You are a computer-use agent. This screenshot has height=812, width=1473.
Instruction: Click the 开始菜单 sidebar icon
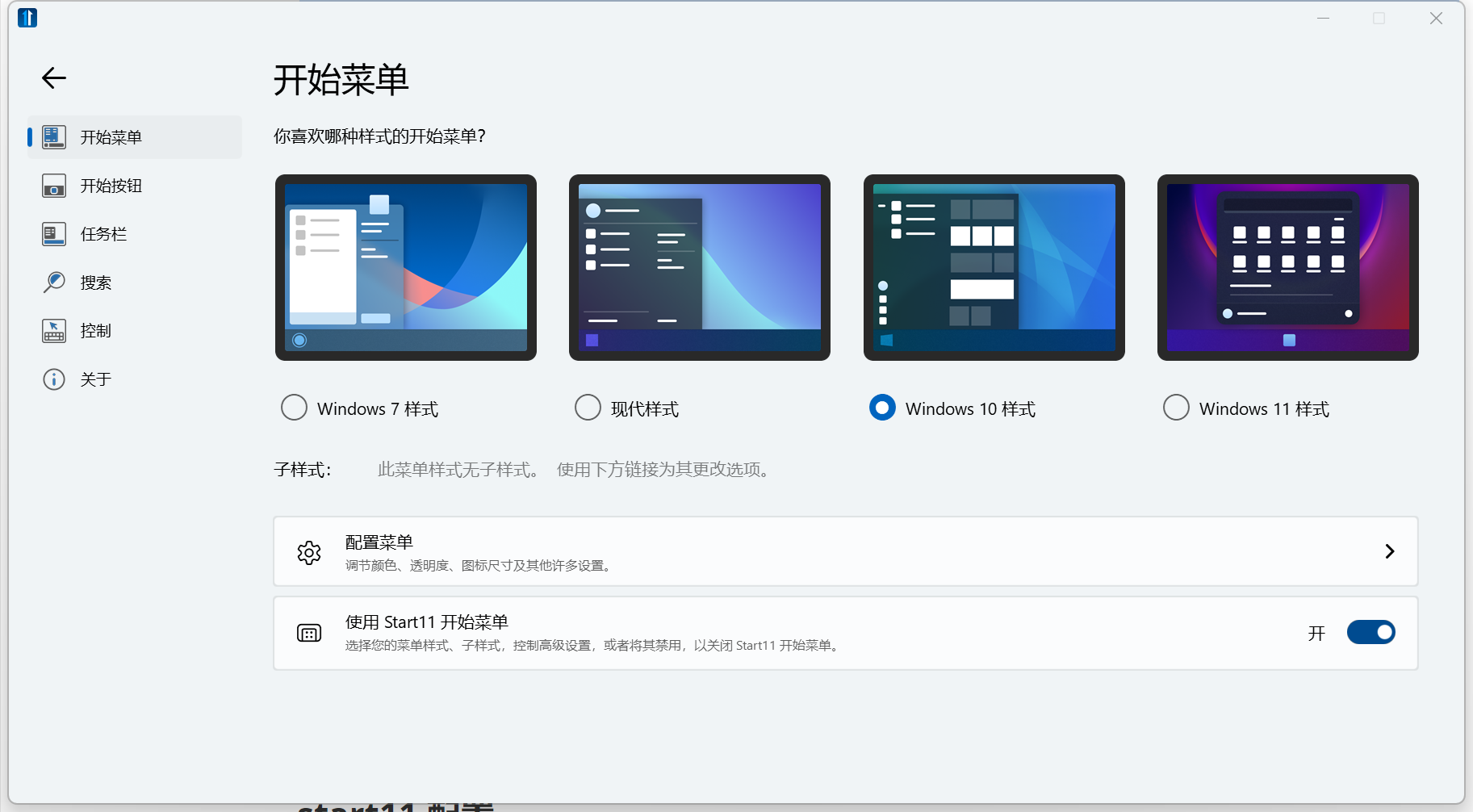click(54, 137)
